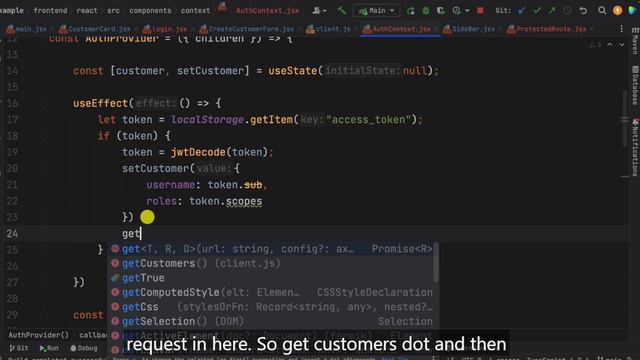Open the Run tool window button
Image resolution: width=640 pixels, height=360 pixels.
point(49,348)
